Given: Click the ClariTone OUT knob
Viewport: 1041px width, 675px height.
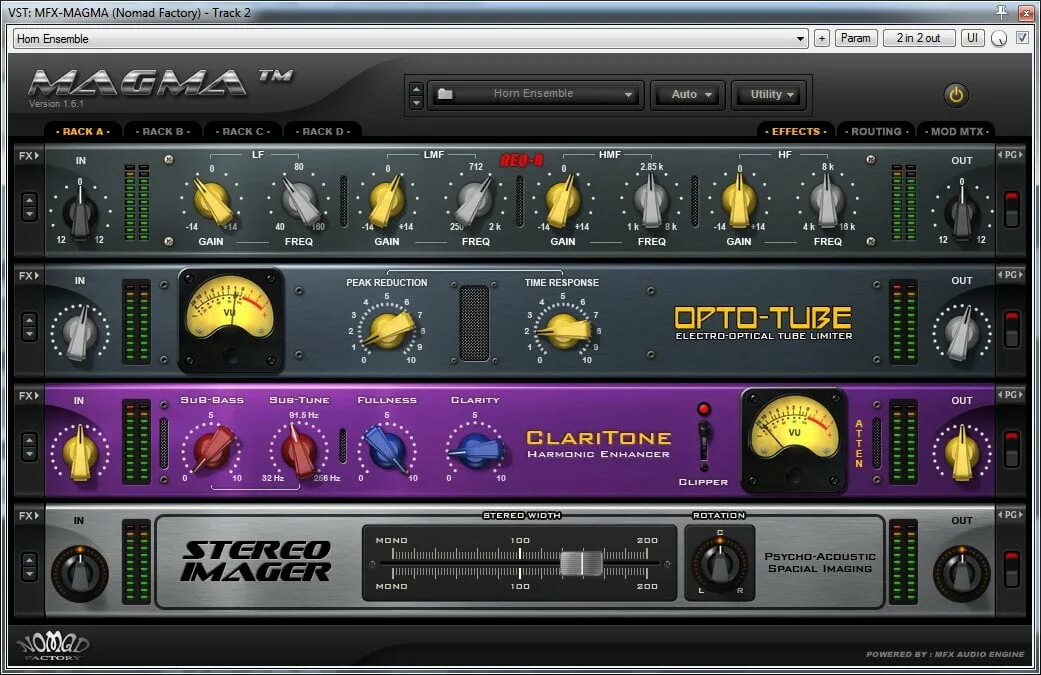Looking at the screenshot, I should coord(962,453).
